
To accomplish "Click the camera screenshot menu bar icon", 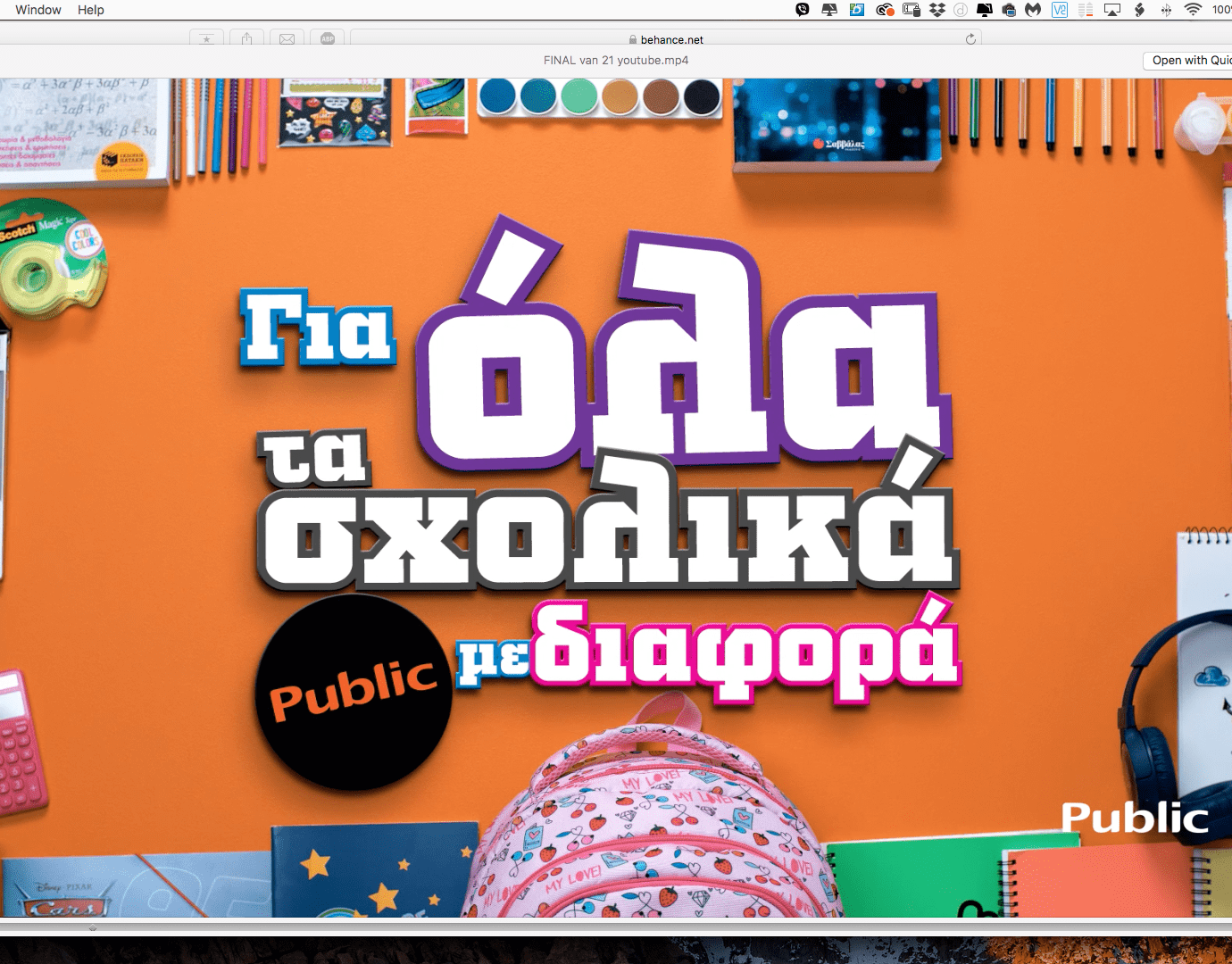I will point(1009,10).
